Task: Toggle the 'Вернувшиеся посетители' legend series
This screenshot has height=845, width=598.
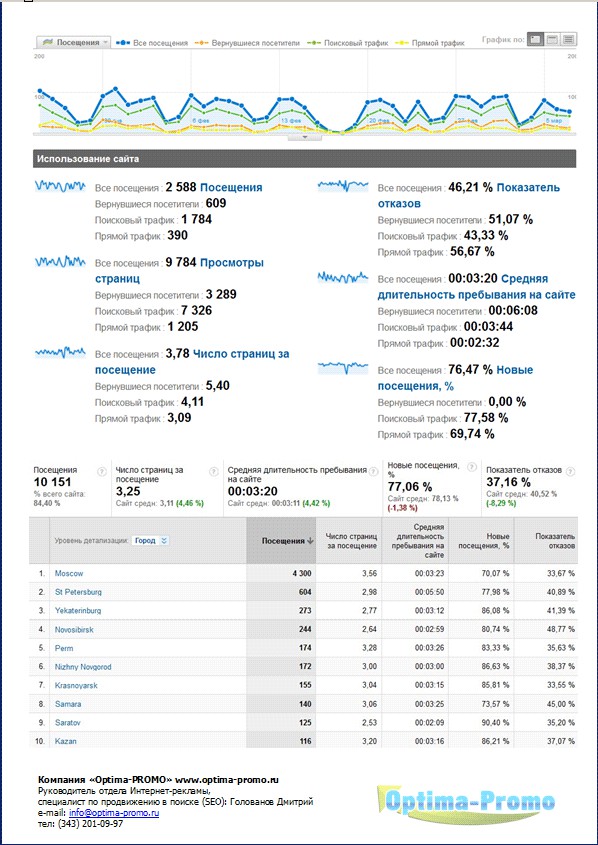Action: point(247,43)
